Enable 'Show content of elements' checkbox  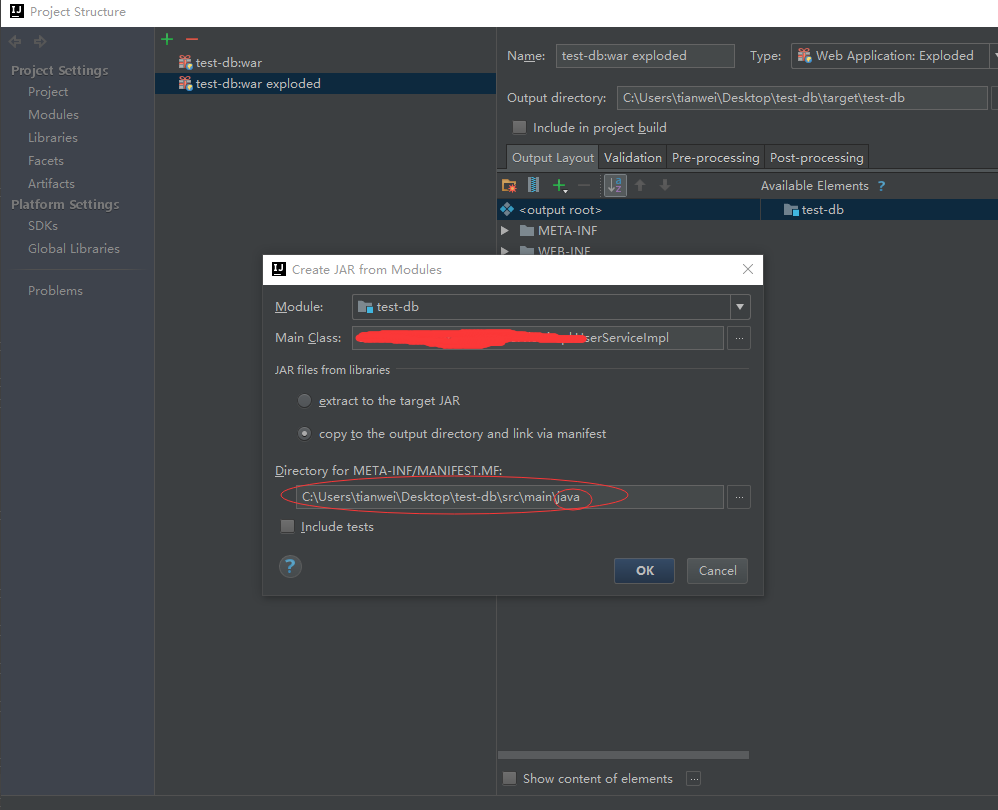(x=510, y=778)
